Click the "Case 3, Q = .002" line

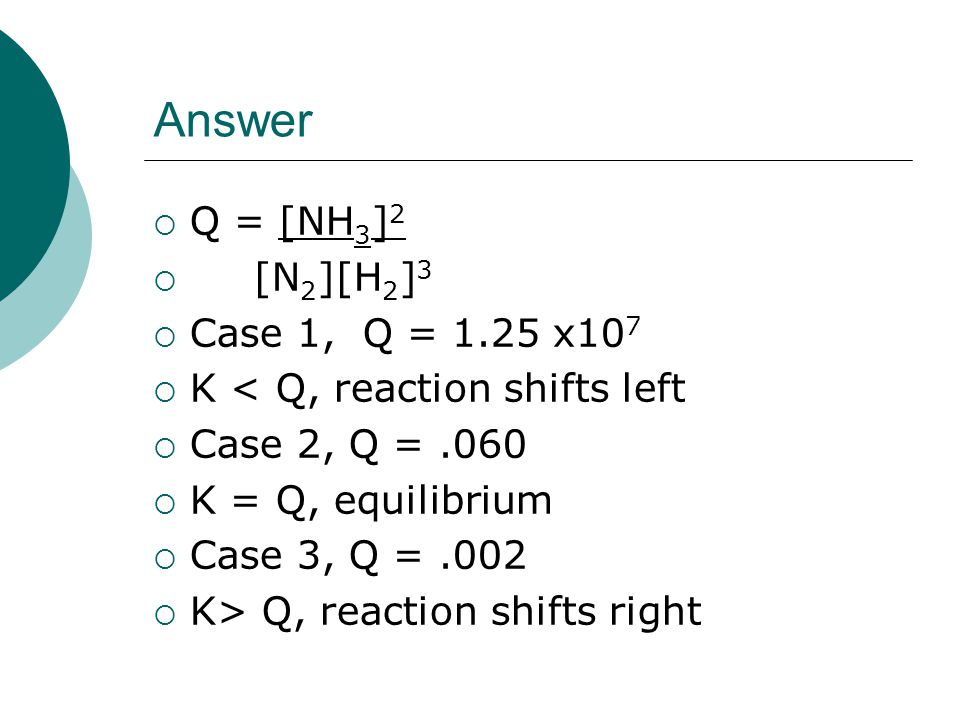click(358, 556)
